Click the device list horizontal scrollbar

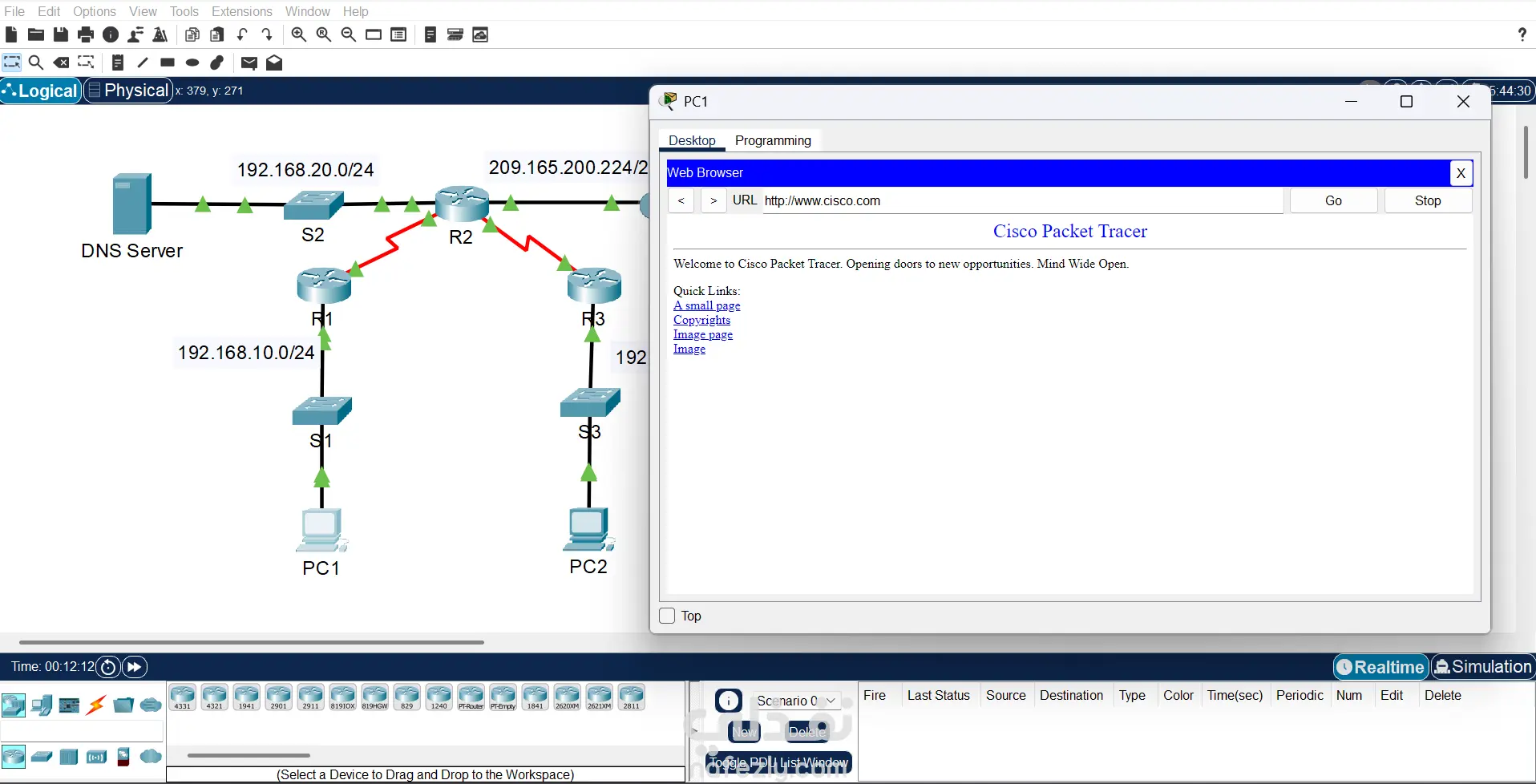(x=249, y=755)
